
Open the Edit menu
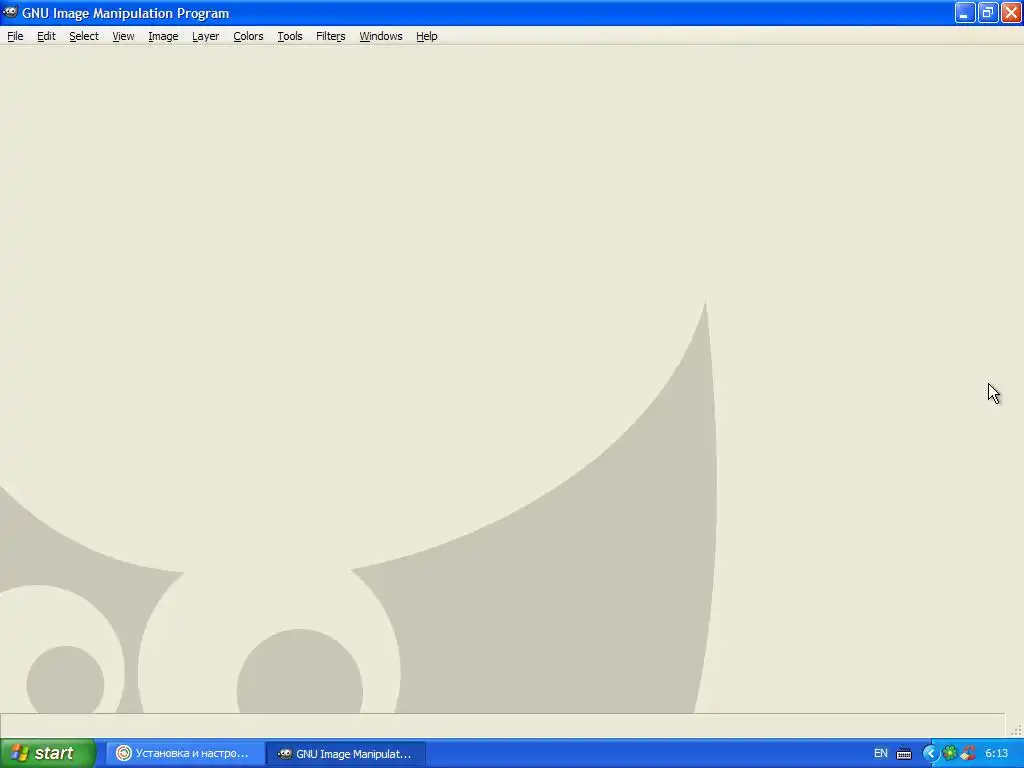[46, 37]
